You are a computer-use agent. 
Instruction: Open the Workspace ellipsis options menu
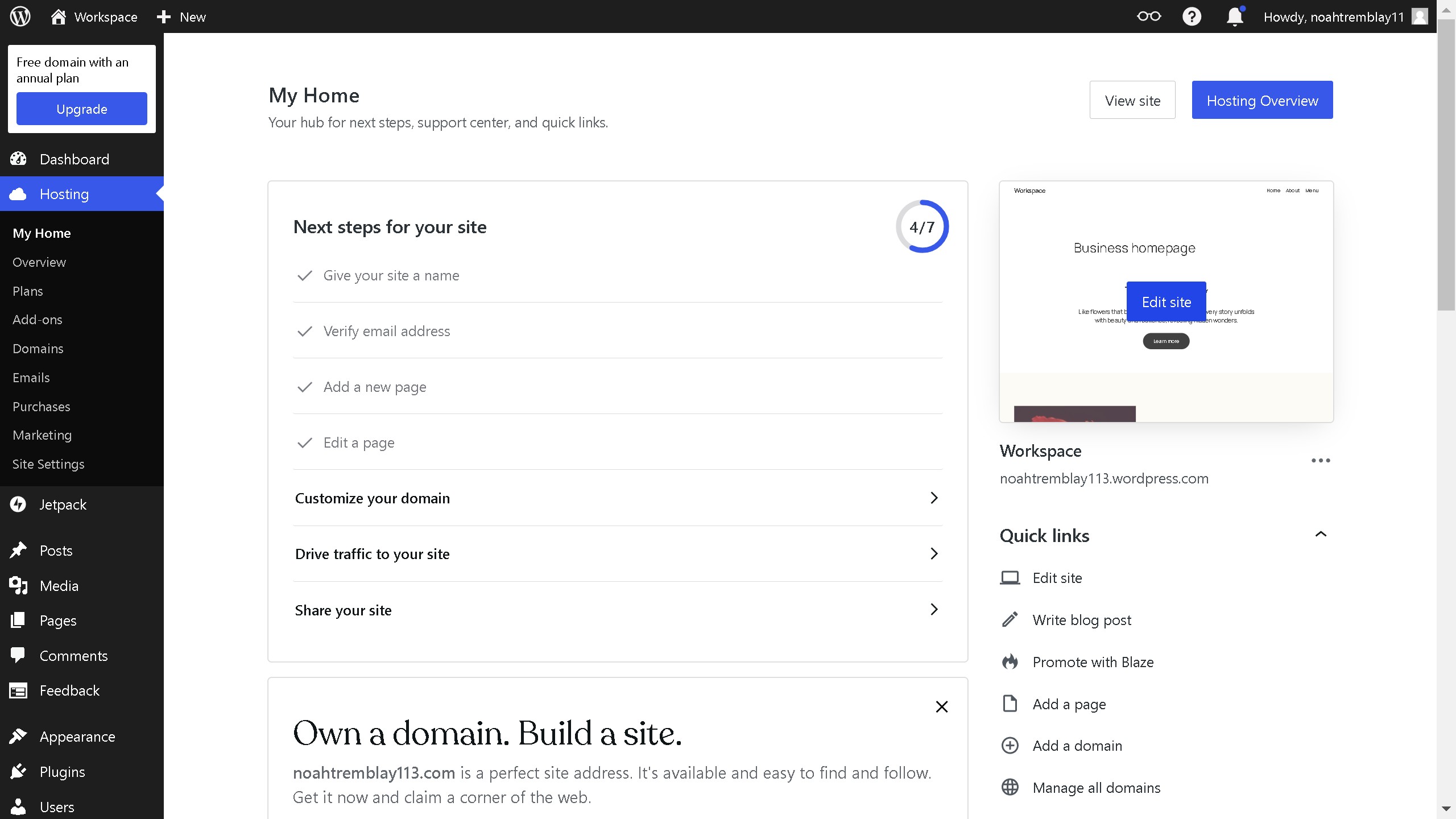pos(1321,460)
